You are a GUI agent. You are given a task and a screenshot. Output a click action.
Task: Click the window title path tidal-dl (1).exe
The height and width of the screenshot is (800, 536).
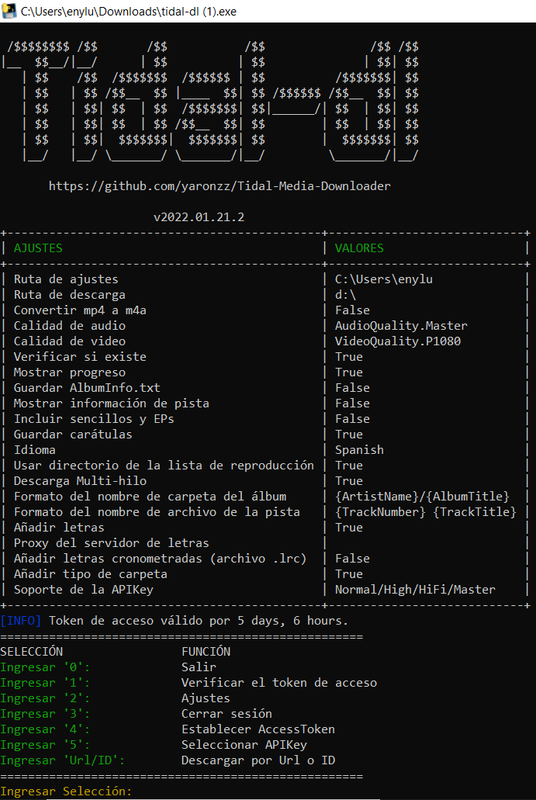pyautogui.click(x=129, y=11)
